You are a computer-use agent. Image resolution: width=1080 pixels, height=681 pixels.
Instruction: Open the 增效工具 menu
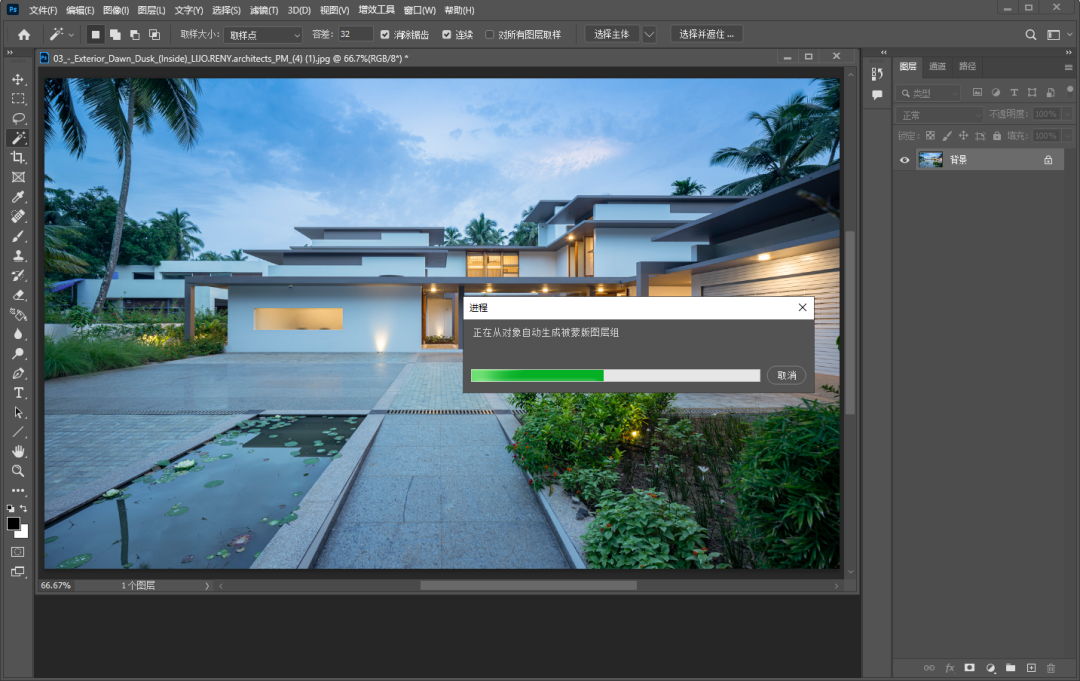[376, 10]
